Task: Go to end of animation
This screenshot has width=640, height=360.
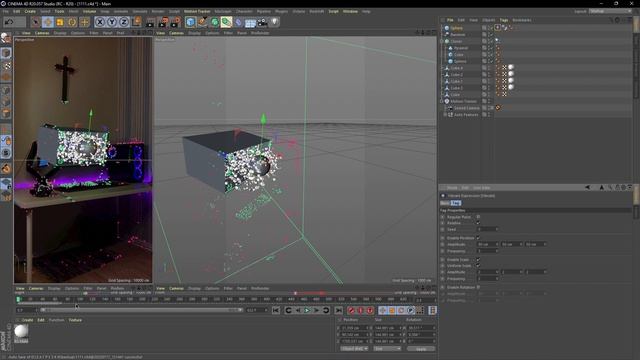Action: [x=338, y=311]
